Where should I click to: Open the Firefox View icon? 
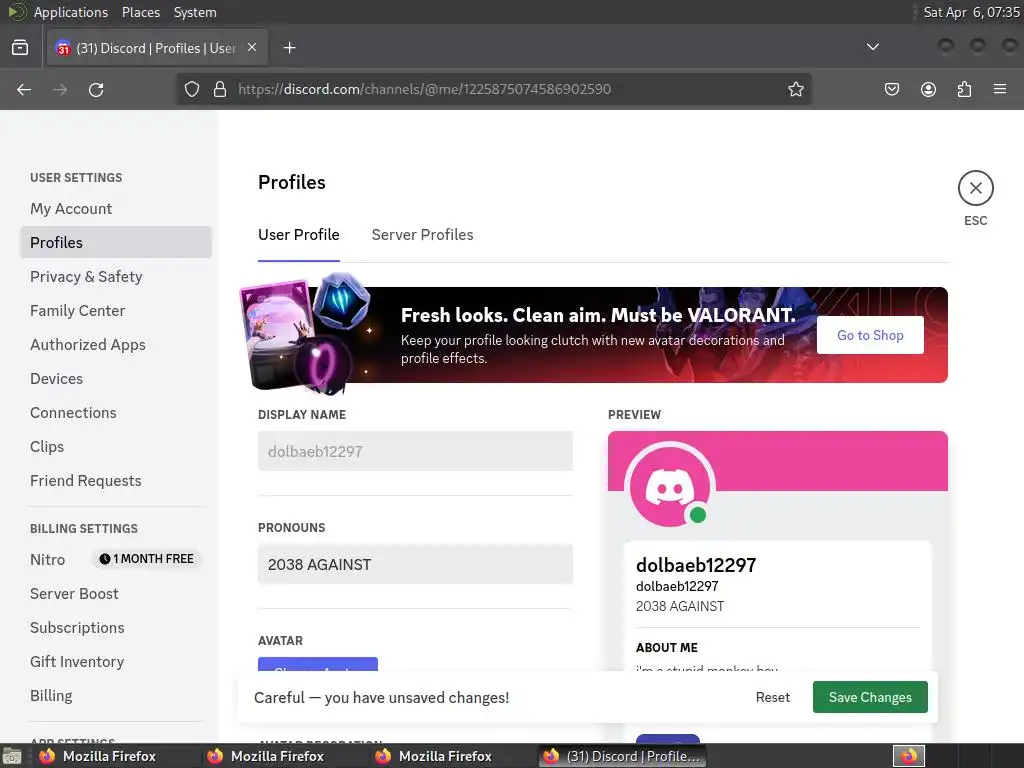coord(20,48)
